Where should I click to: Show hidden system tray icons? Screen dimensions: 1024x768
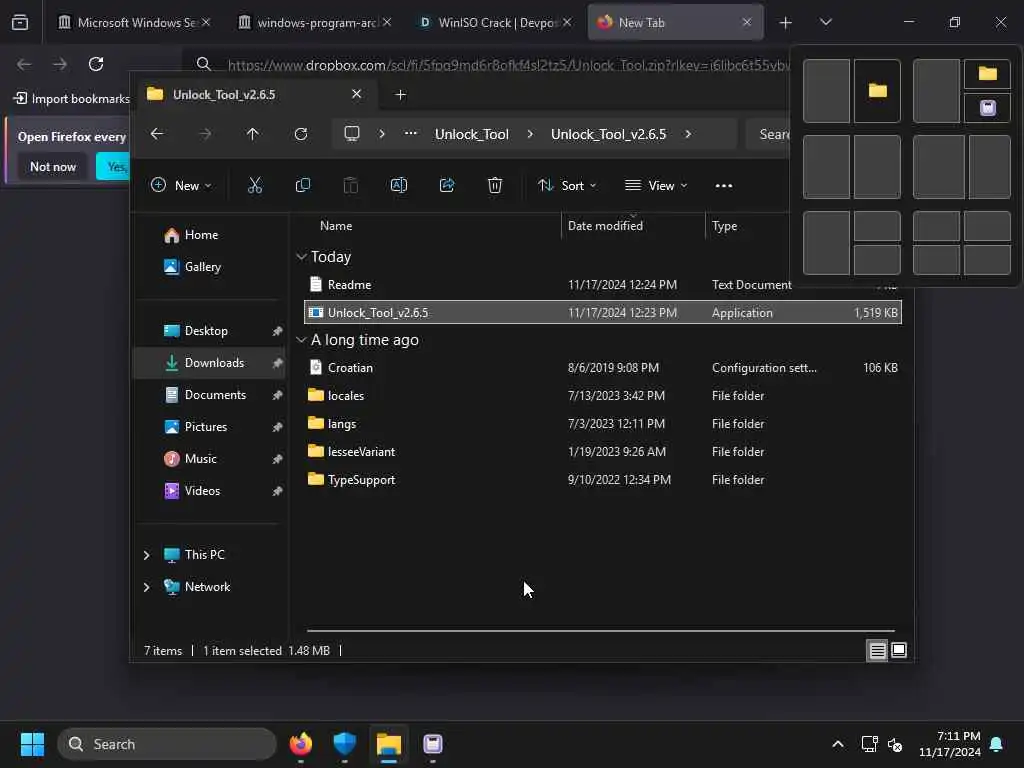point(838,744)
